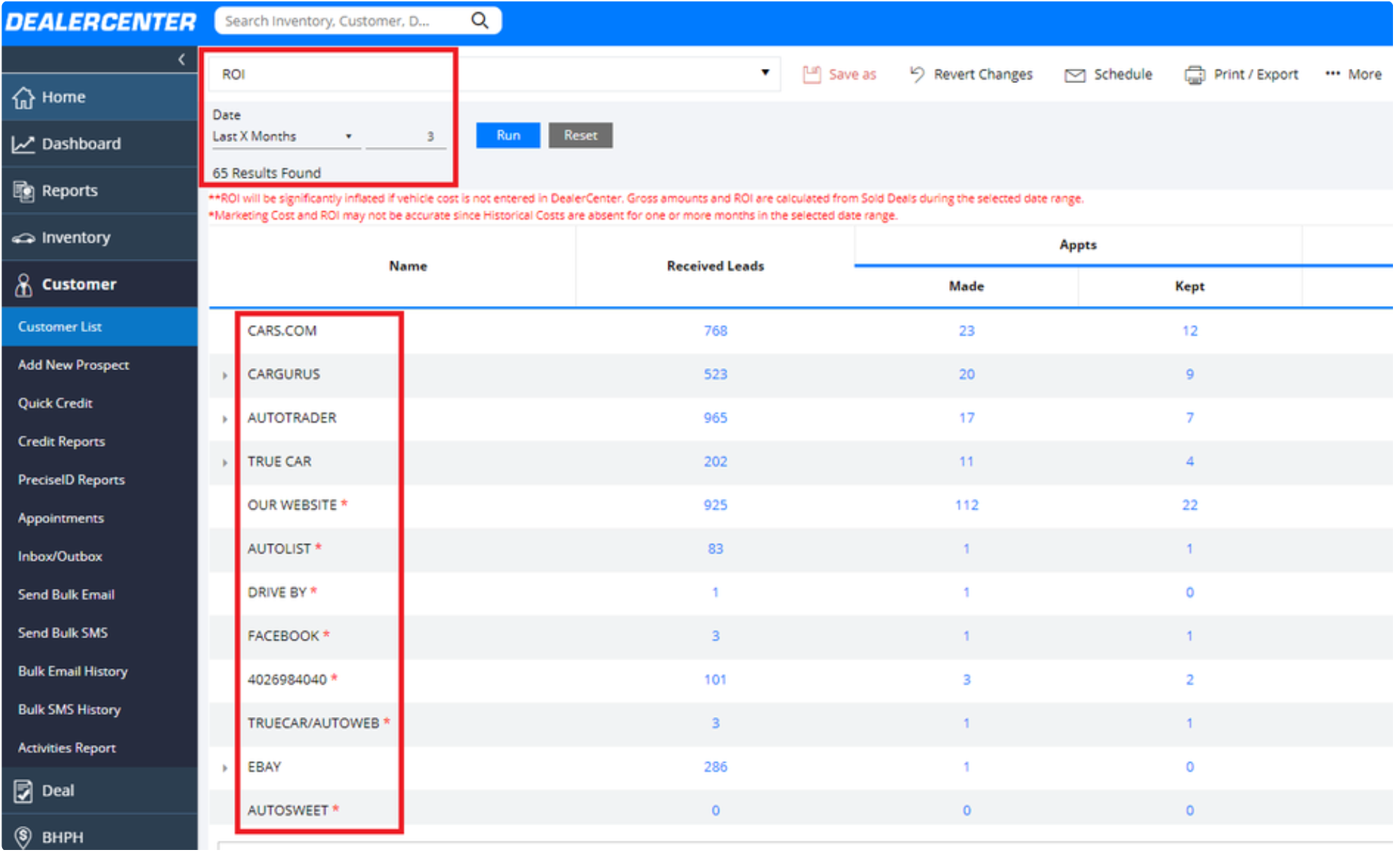This screenshot has height=857, width=1400.
Task: Open the Inventory menu item
Action: tap(99, 238)
